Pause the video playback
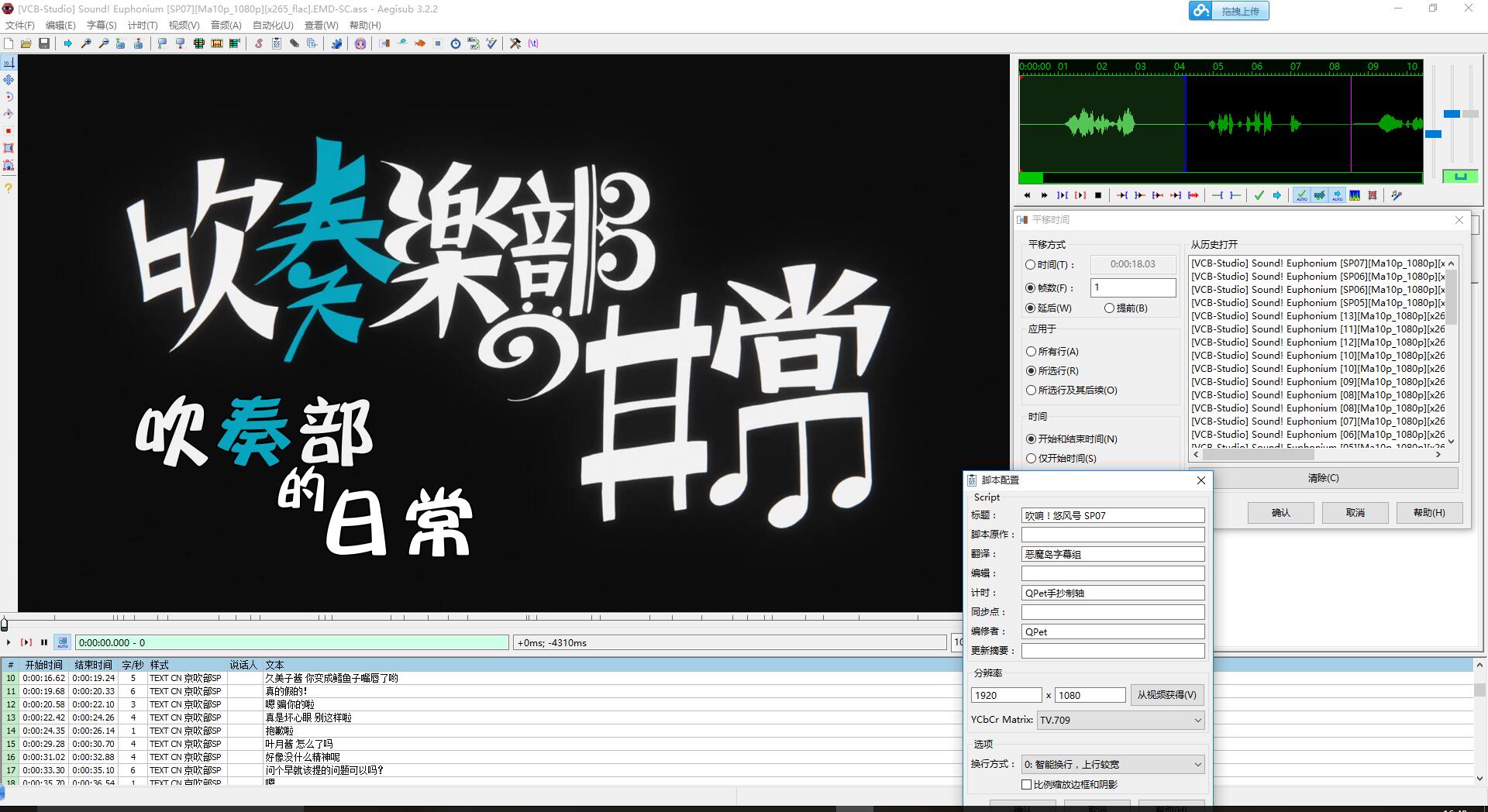 [44, 642]
